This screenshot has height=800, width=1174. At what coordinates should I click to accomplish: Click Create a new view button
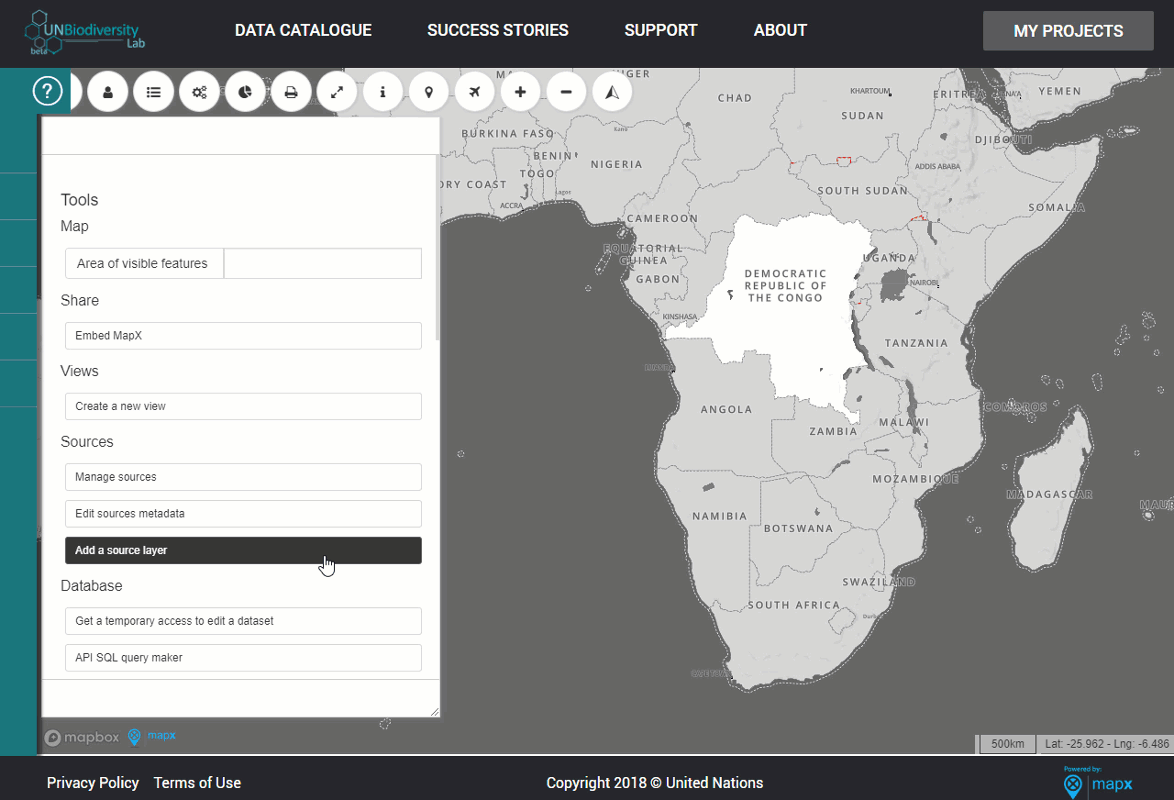pyautogui.click(x=243, y=407)
